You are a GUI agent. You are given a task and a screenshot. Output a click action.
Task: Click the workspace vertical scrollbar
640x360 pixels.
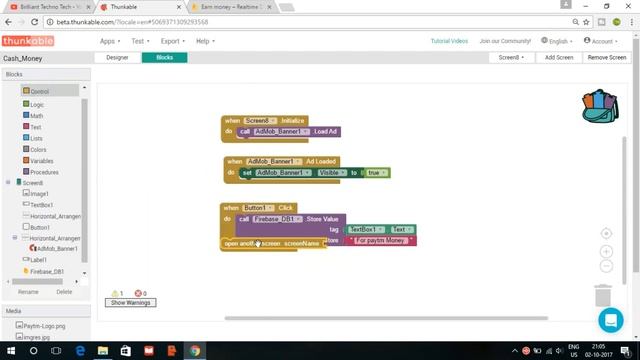click(x=624, y=210)
